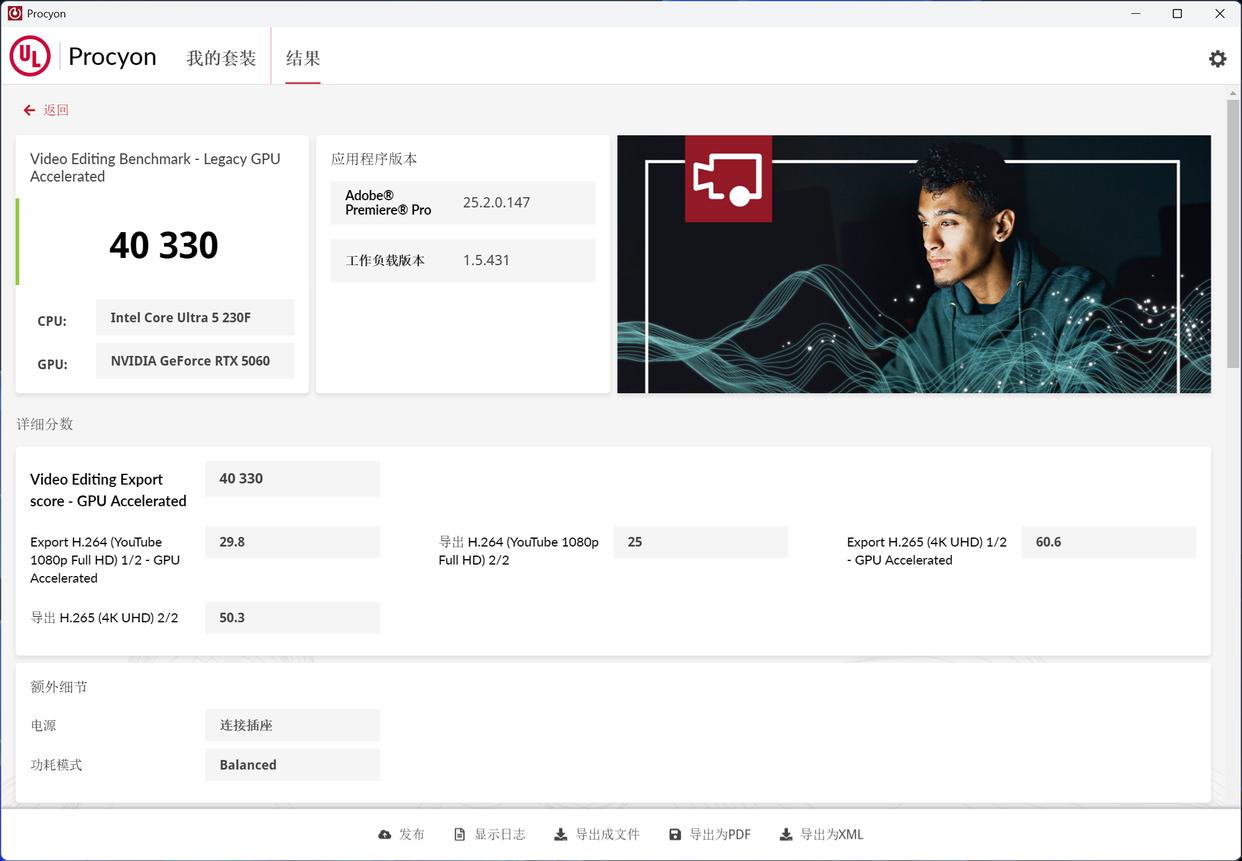1242x861 pixels.
Task: Click the CPU: label
Action: point(52,321)
